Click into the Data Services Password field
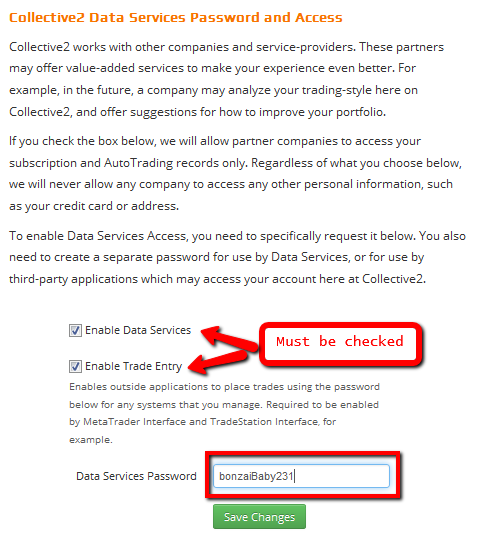 click(x=301, y=476)
